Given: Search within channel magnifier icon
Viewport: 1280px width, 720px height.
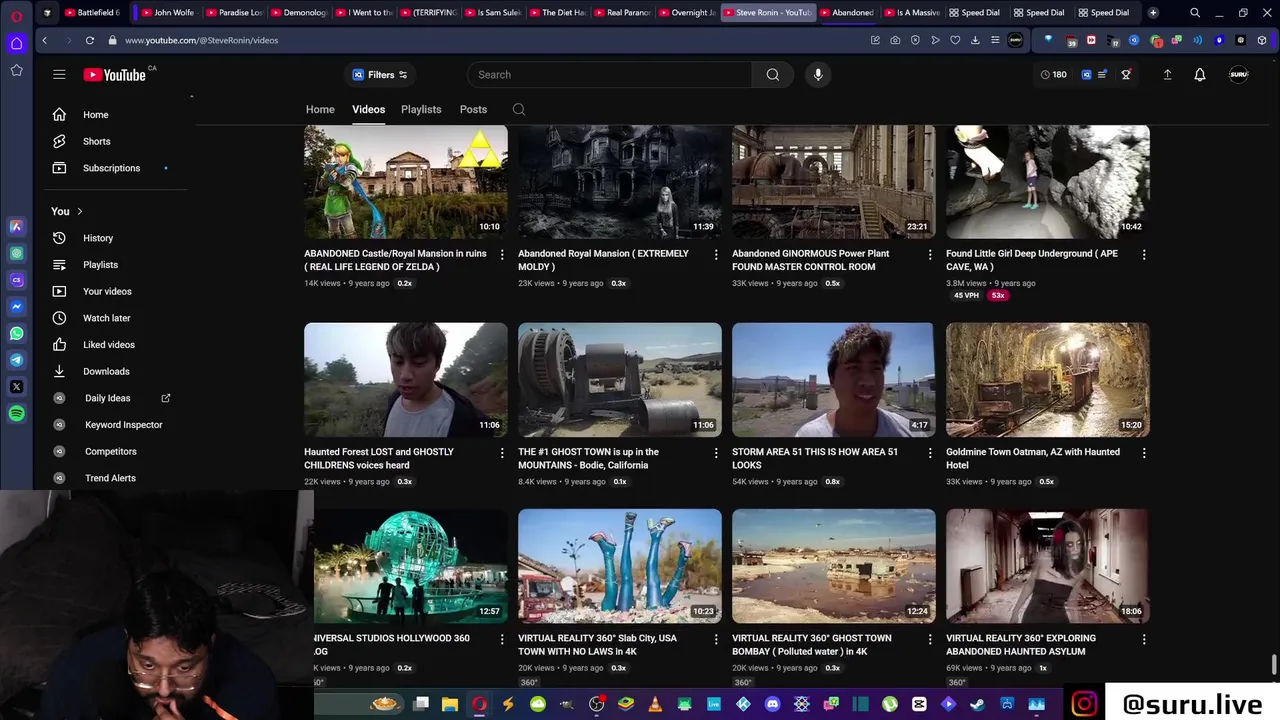Looking at the screenshot, I should pyautogui.click(x=518, y=109).
